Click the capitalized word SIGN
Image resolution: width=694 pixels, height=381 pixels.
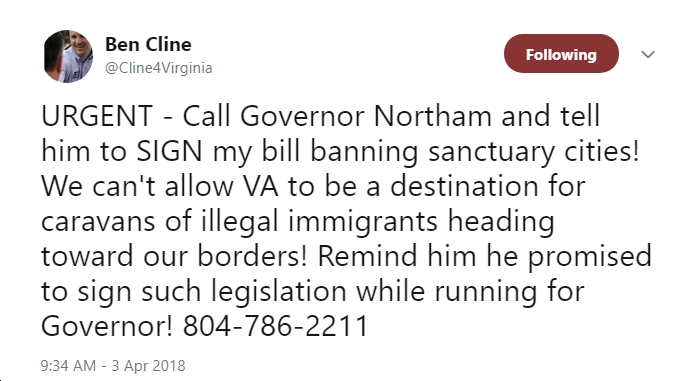click(169, 151)
